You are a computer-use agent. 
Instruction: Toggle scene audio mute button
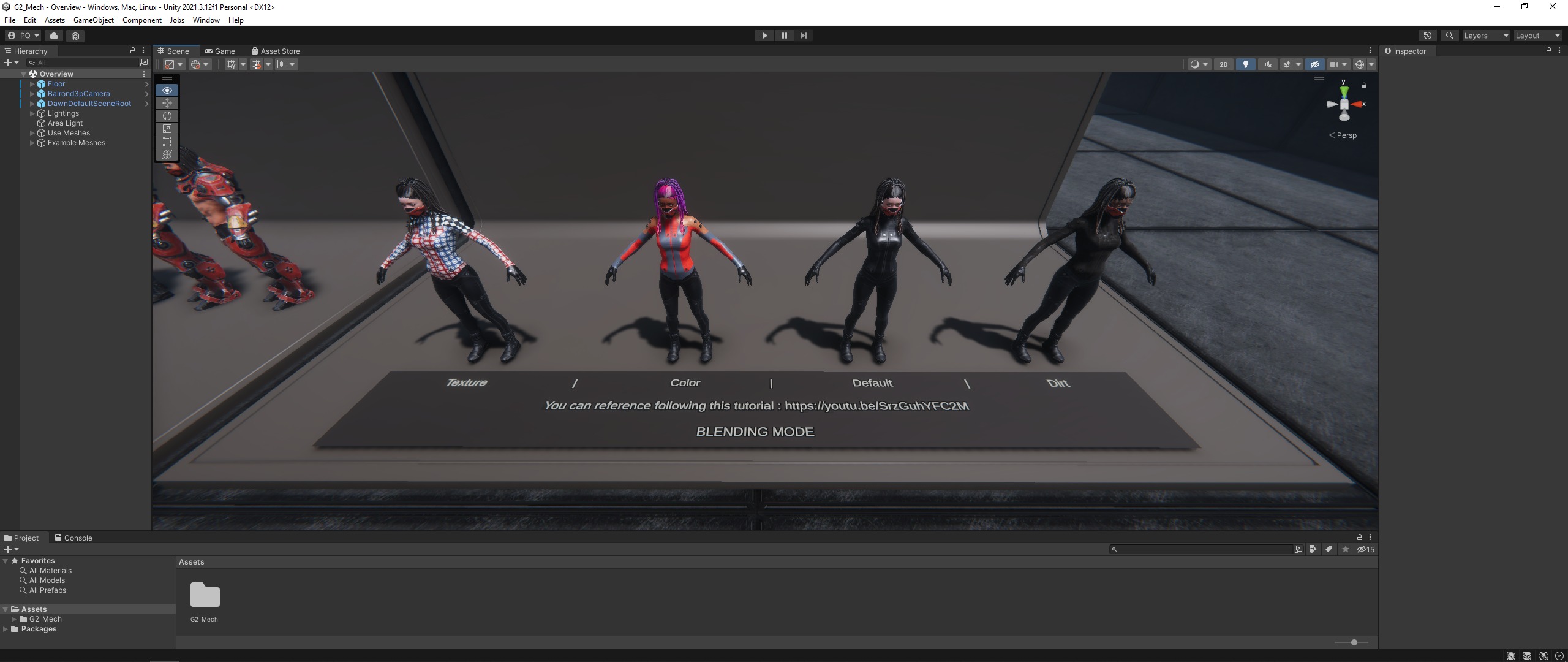point(1267,64)
